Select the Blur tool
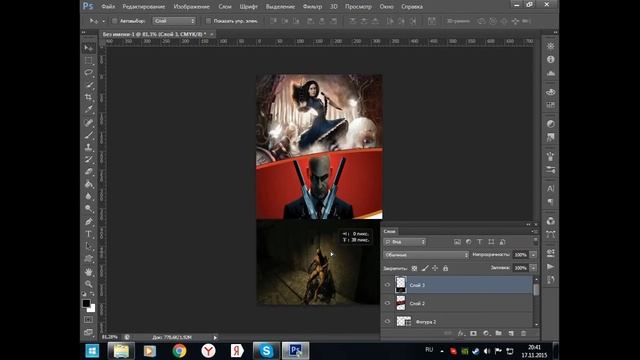Screen dimensions: 640x360 click(89, 196)
